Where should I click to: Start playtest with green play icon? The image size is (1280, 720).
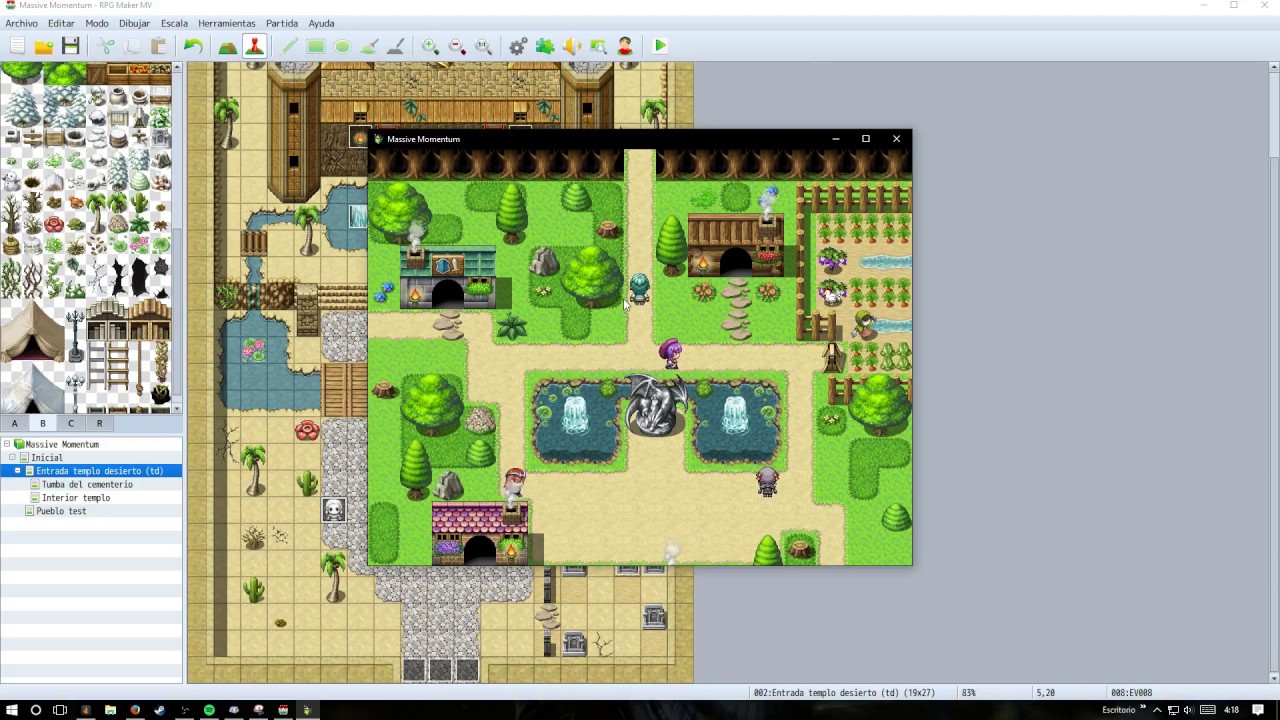[660, 46]
